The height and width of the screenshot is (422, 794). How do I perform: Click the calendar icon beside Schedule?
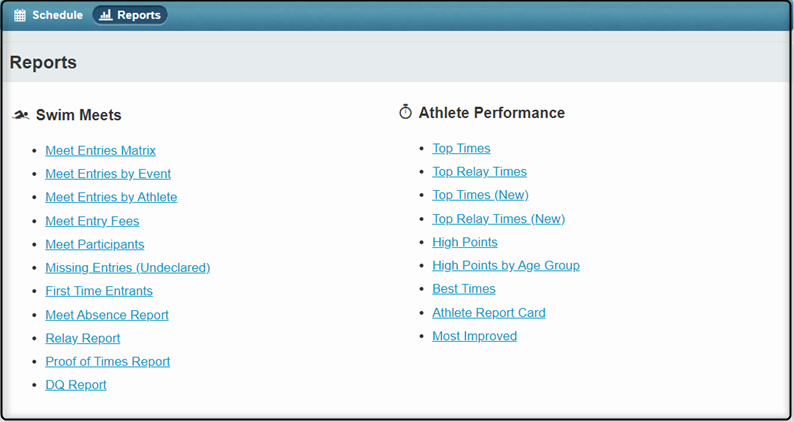pyautogui.click(x=20, y=15)
